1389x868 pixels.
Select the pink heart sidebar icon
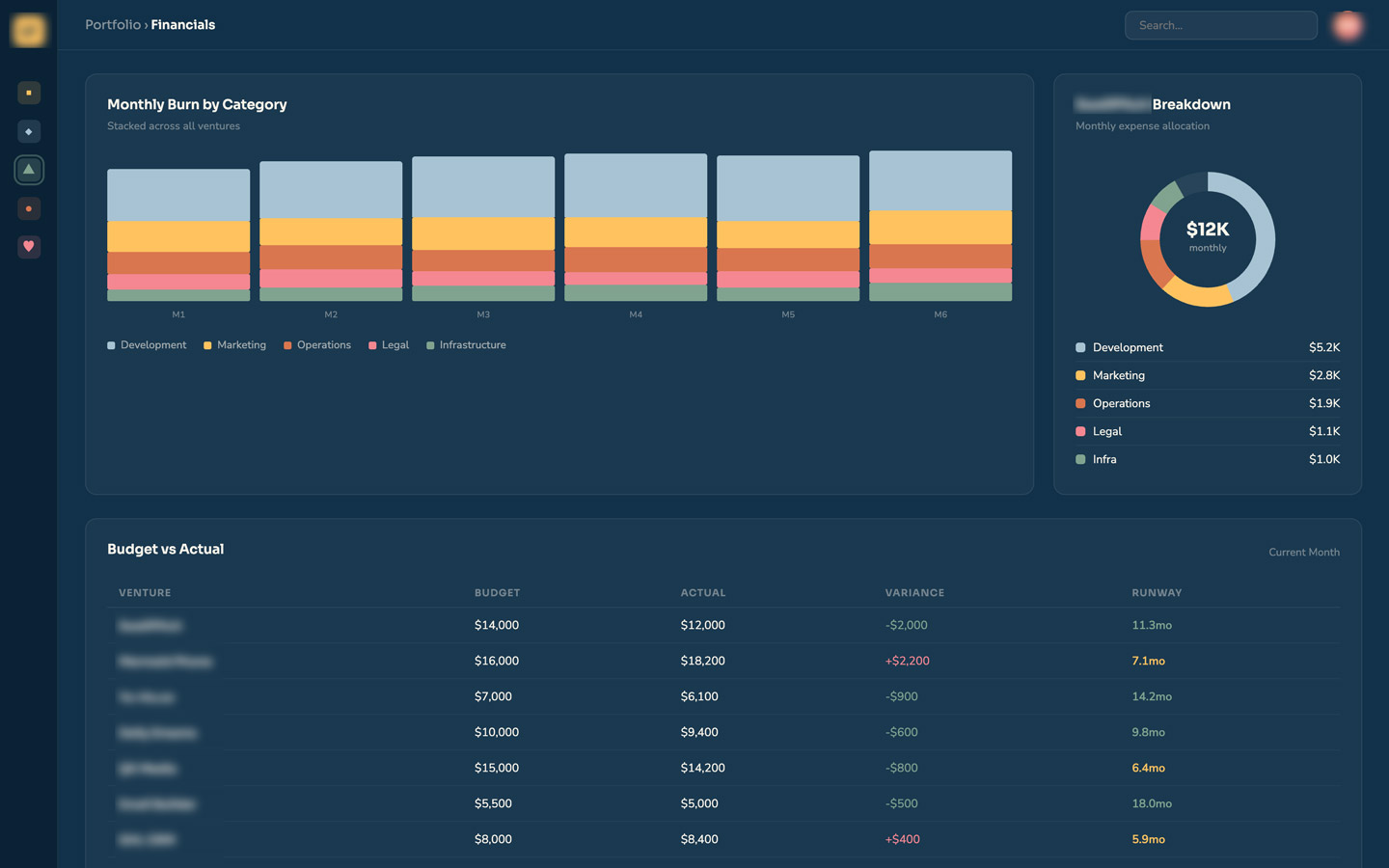29,247
